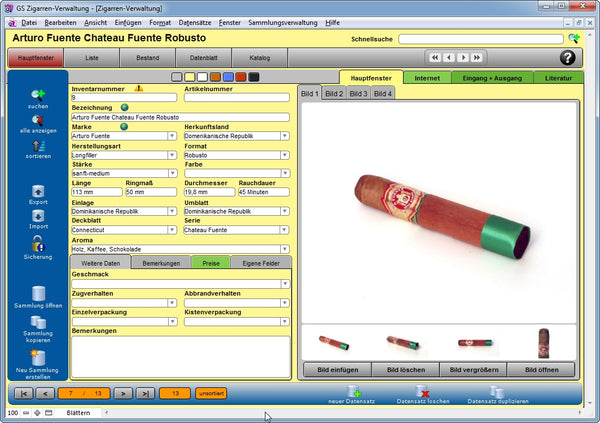Click Bild vergrößern button
This screenshot has width=600, height=423.
[x=474, y=370]
